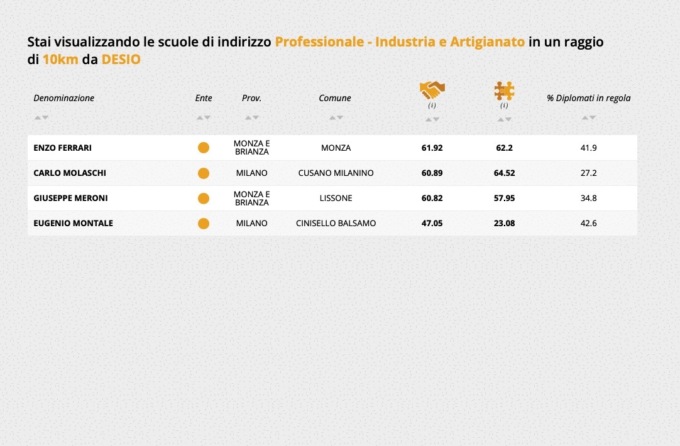Click the Prov. column header label
Viewport: 680px width, 446px height.
pyautogui.click(x=252, y=98)
